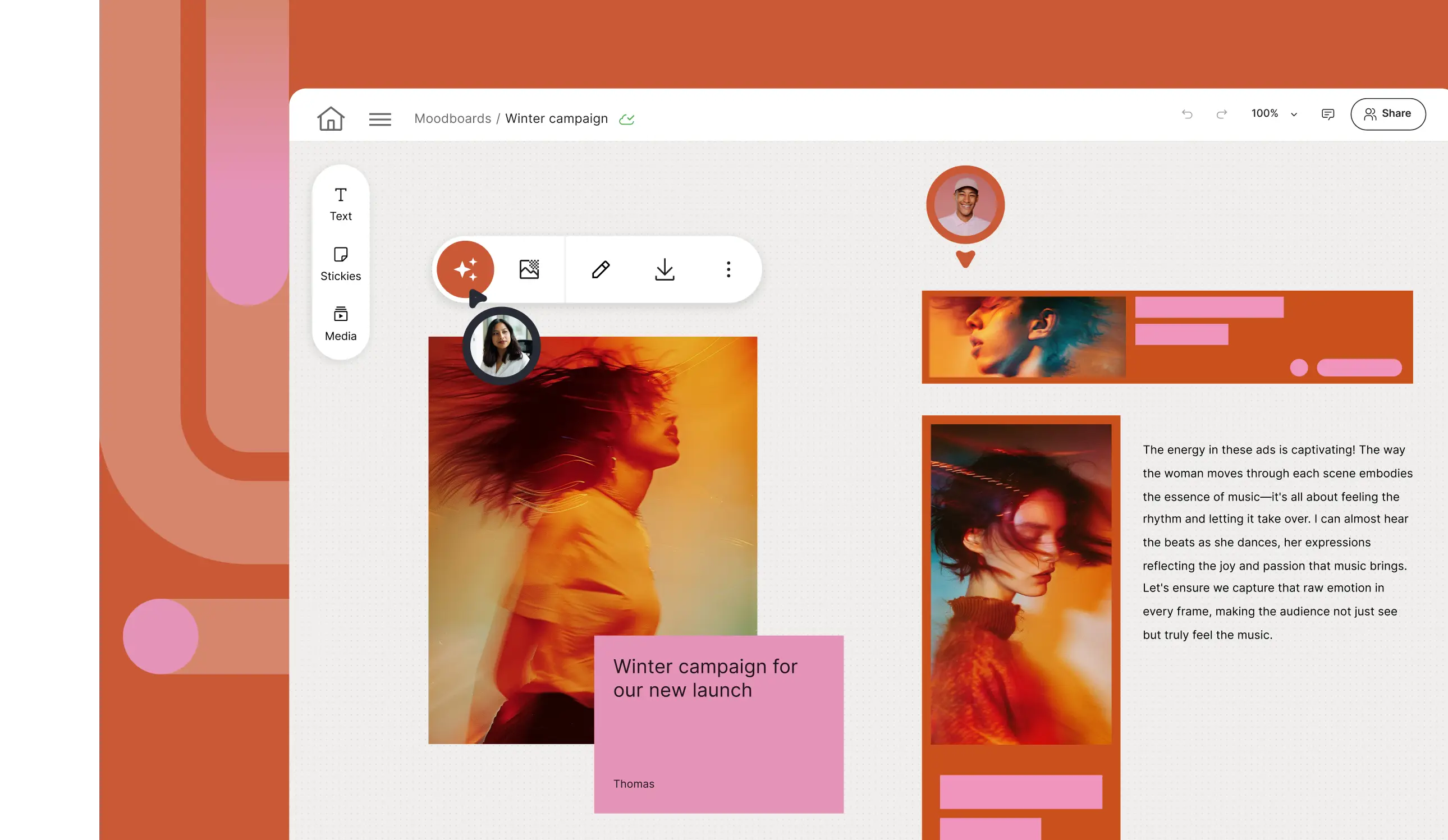Click the redo arrow
1448x840 pixels.
tap(1221, 114)
